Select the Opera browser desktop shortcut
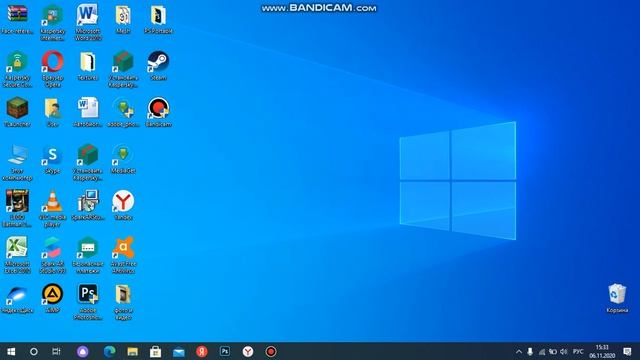 [52, 69]
